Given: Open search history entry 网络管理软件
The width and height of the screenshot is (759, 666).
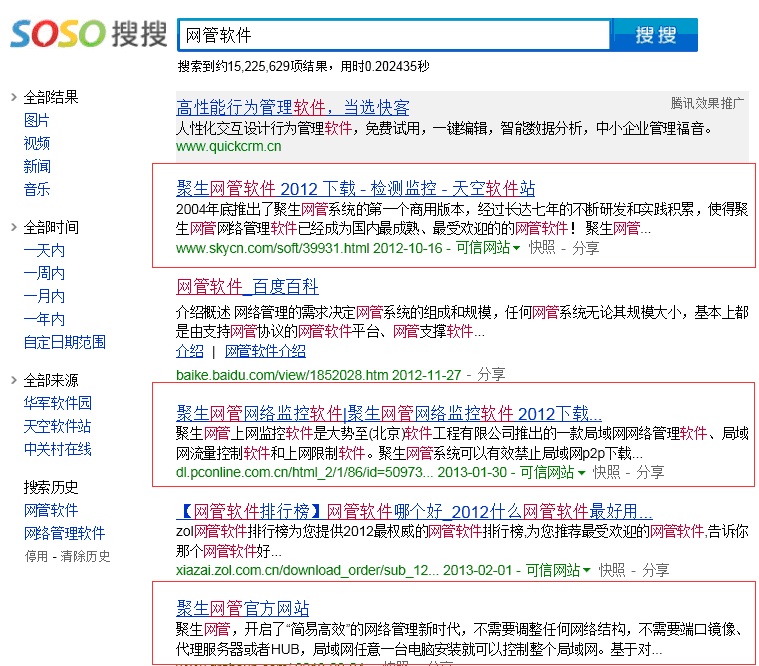Looking at the screenshot, I should click(x=64, y=533).
